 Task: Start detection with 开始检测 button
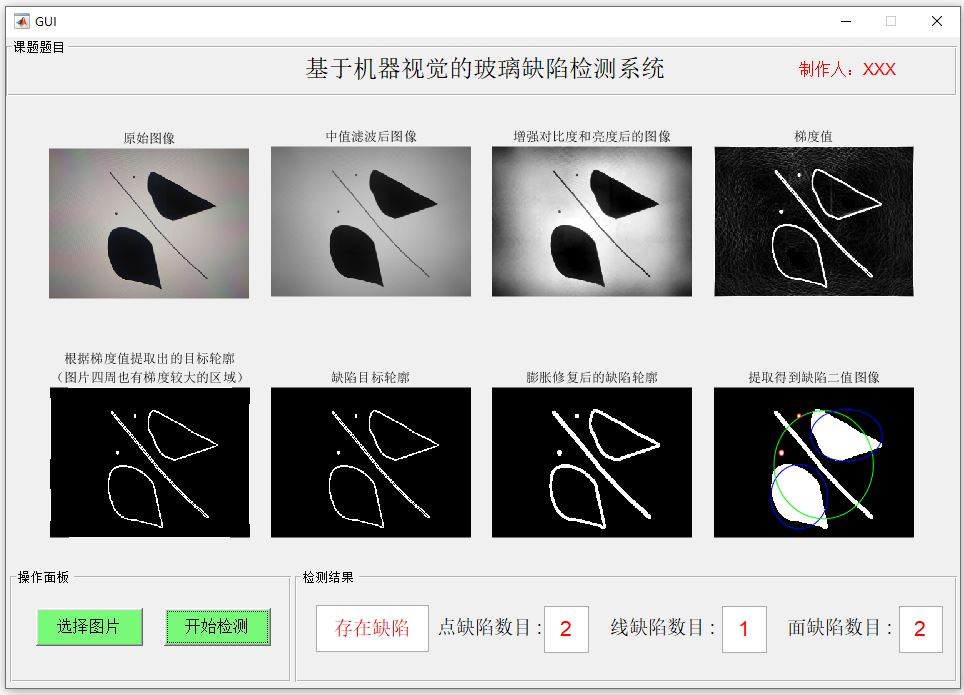click(x=217, y=627)
